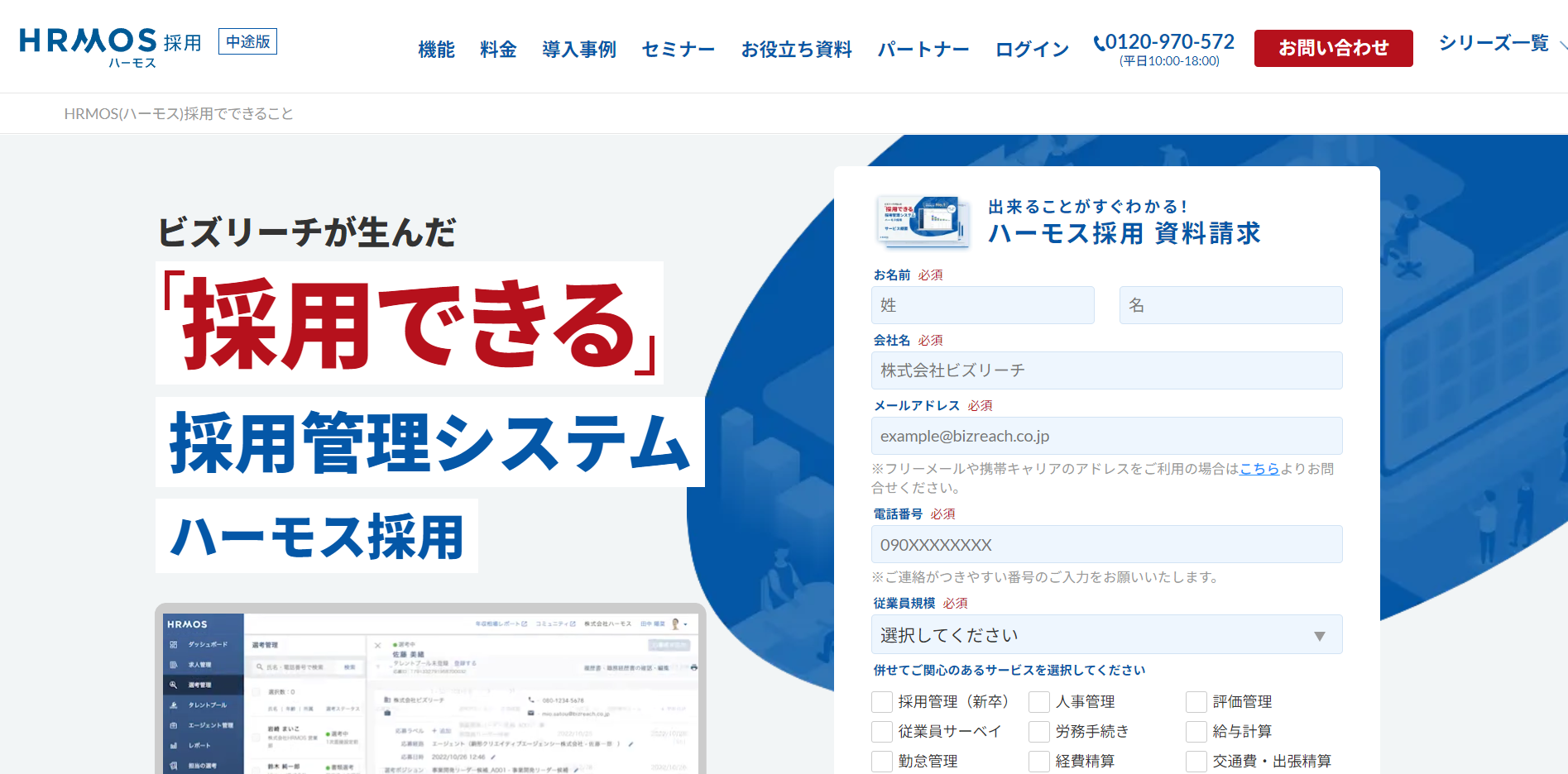1568x774 pixels.
Task: Check the 採用管理（新卒） checkbox
Action: coord(881,701)
